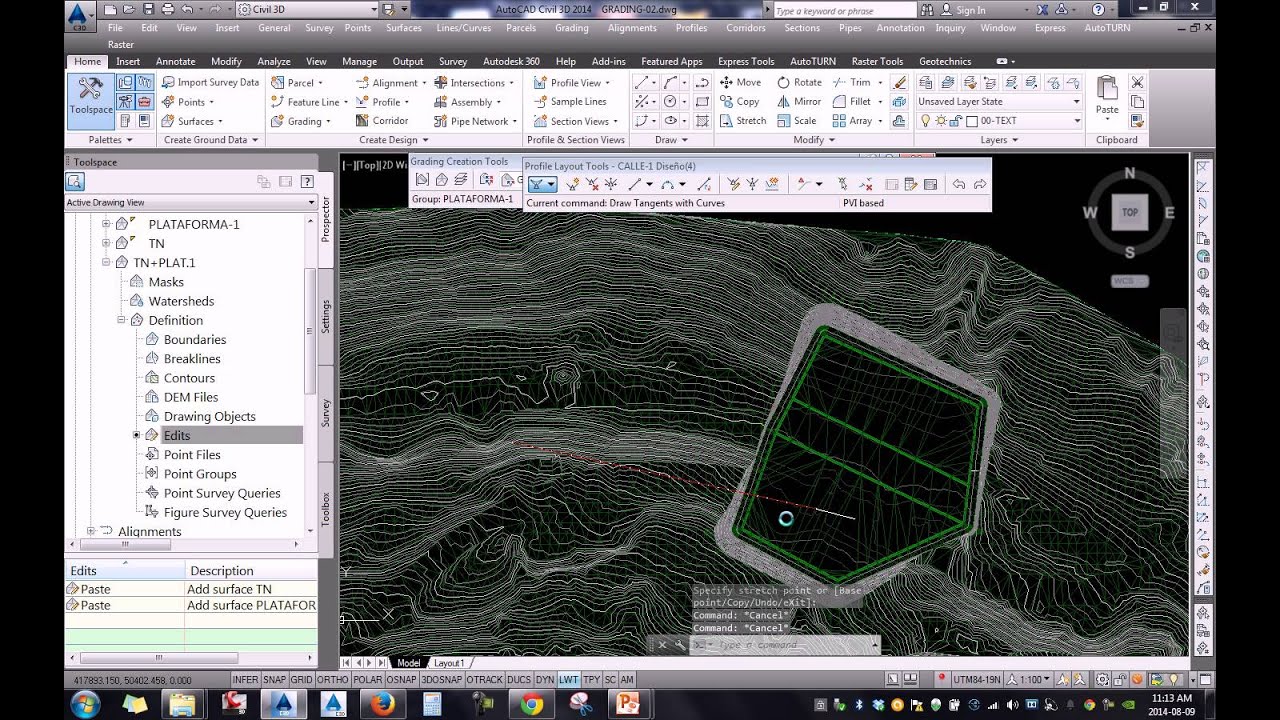This screenshot has width=1280, height=720.
Task: Select Breaklines in the Definition tree
Action: (x=192, y=358)
